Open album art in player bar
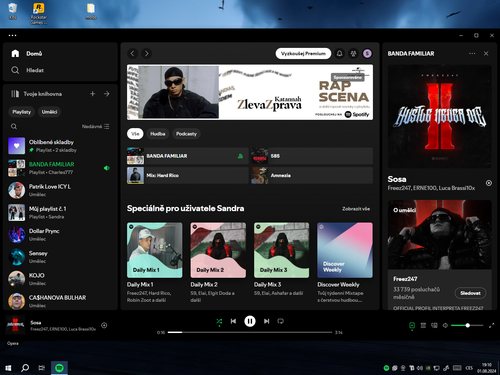This screenshot has height=375, width=500. click(x=15, y=325)
